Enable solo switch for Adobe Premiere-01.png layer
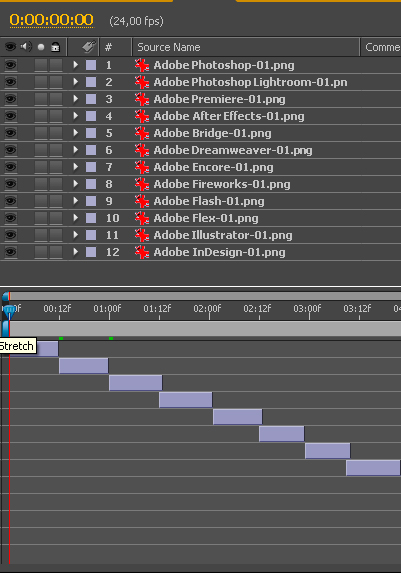The height and width of the screenshot is (573, 401). click(41, 99)
